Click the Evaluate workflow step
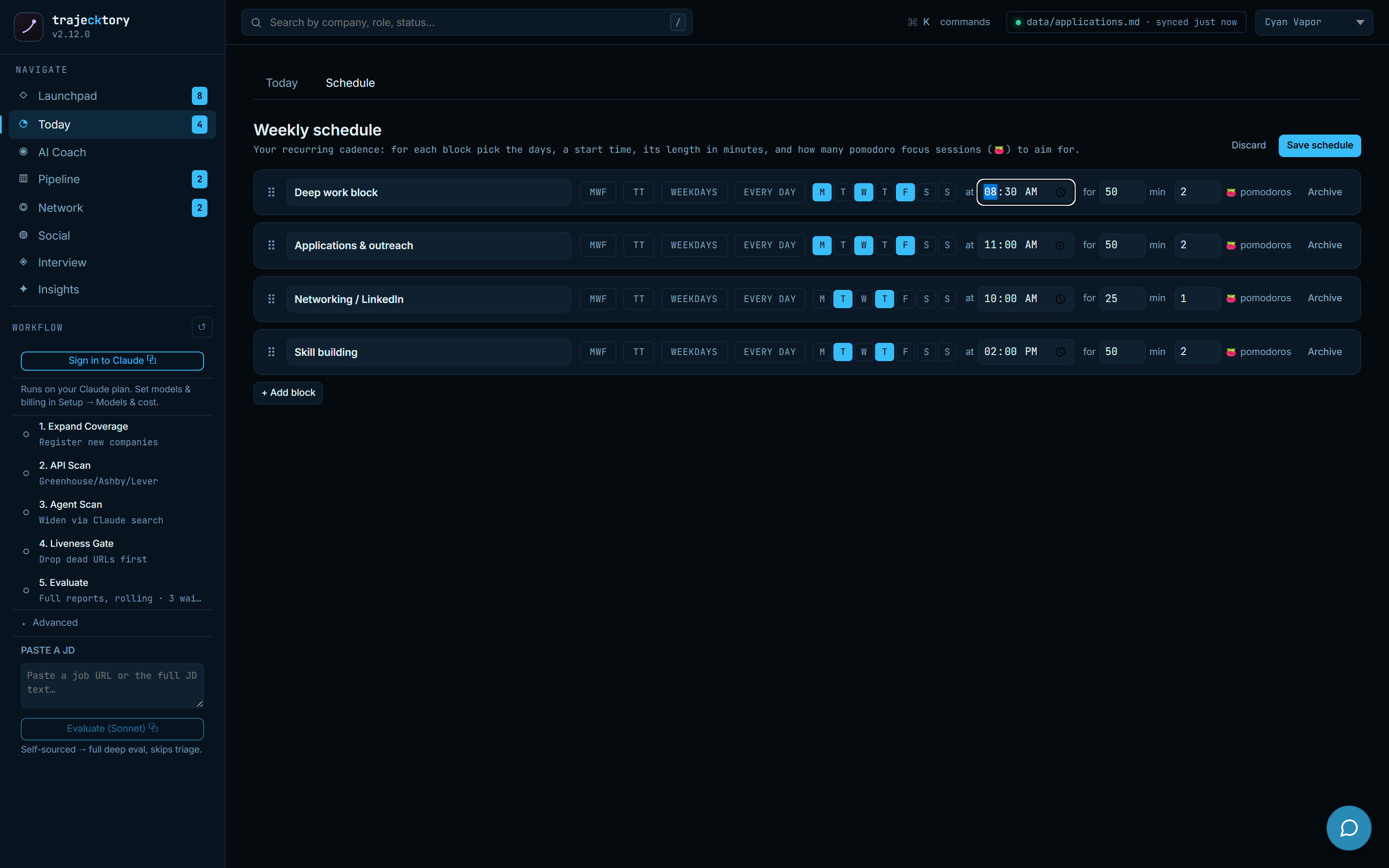Viewport: 1389px width, 868px height. pyautogui.click(x=112, y=590)
